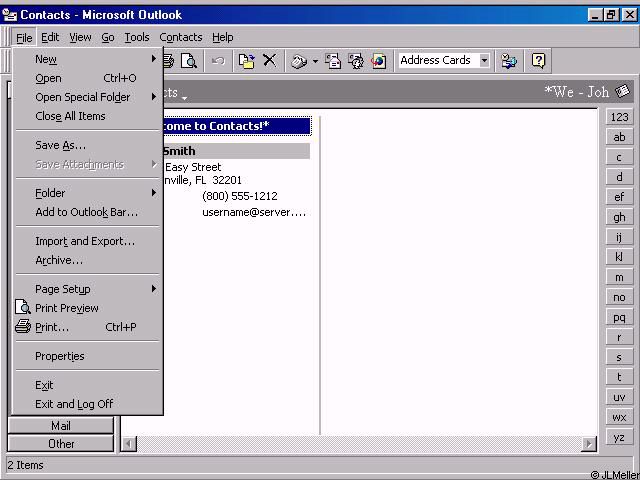Click the Outlook icon in title bar
The width and height of the screenshot is (640, 480).
tap(10, 15)
